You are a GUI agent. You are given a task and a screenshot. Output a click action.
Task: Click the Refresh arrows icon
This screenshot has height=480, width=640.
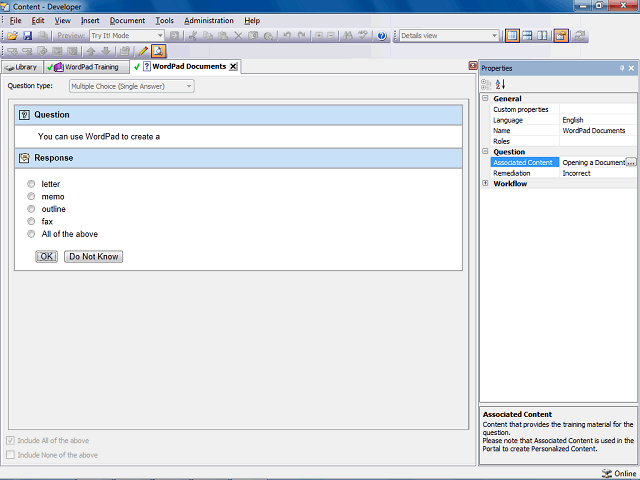[580, 36]
